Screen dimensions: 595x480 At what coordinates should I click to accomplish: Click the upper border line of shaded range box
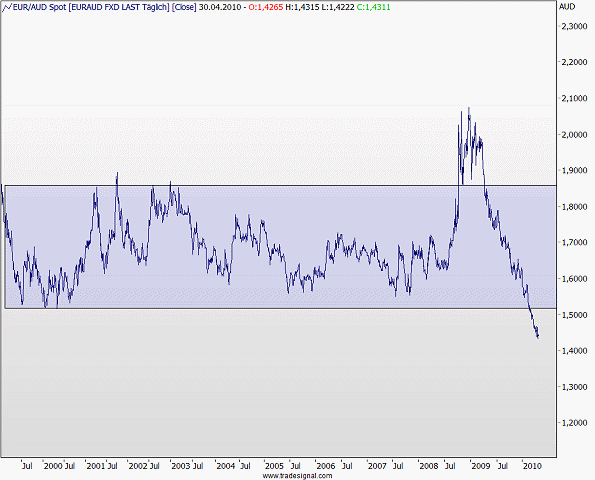[280, 186]
